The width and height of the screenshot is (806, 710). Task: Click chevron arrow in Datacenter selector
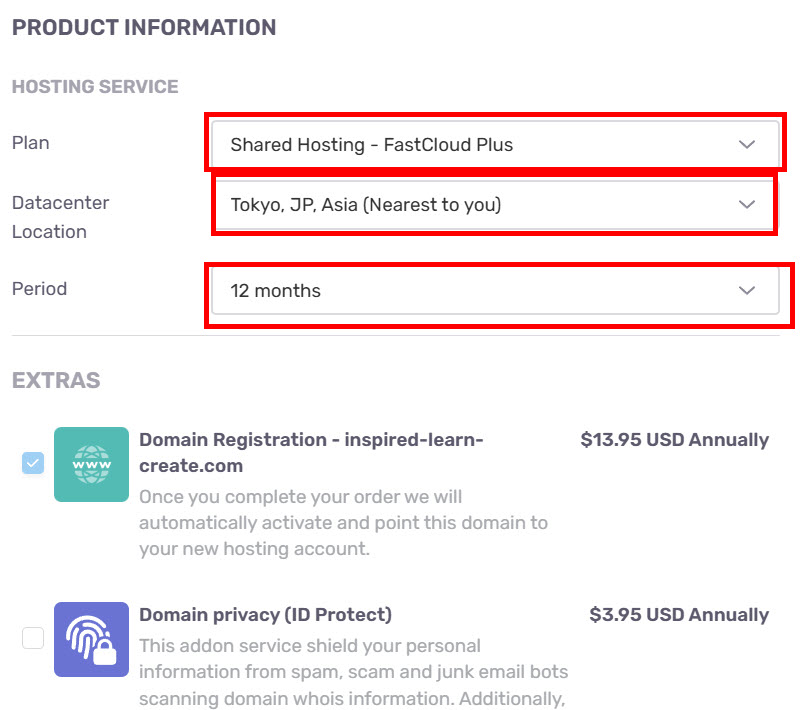747,205
